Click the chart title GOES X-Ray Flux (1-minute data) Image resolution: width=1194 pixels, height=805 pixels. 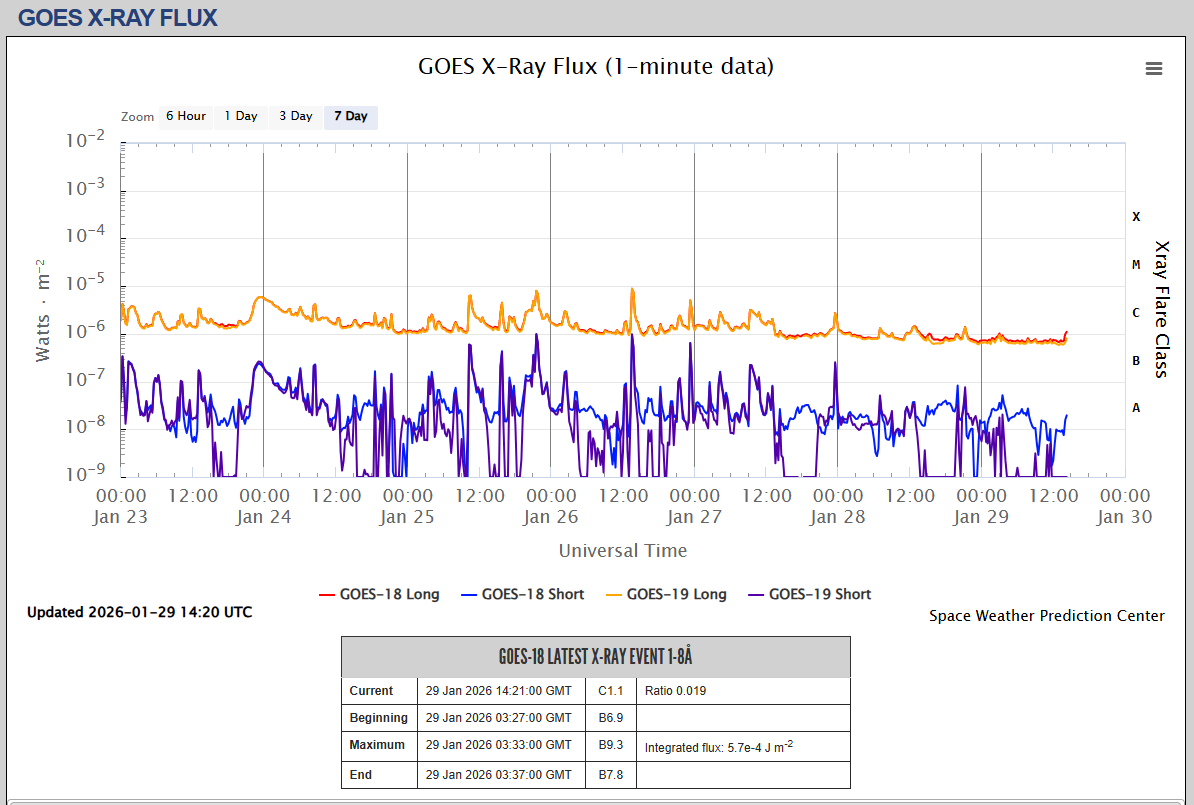pos(595,67)
